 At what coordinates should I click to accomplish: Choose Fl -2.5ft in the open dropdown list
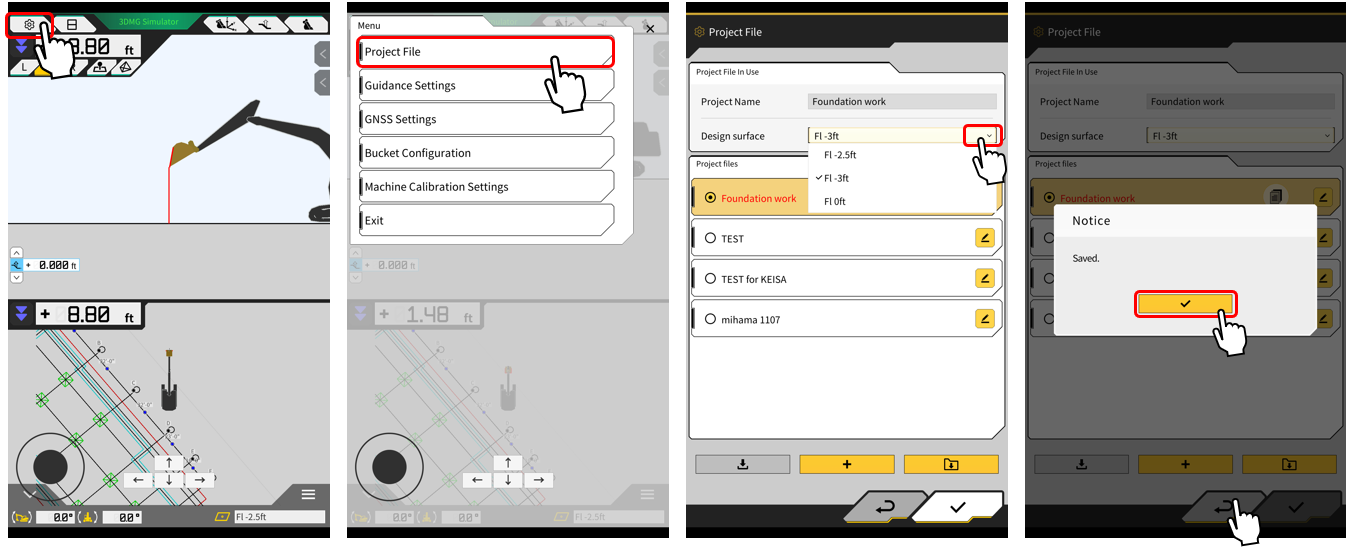pyautogui.click(x=840, y=155)
